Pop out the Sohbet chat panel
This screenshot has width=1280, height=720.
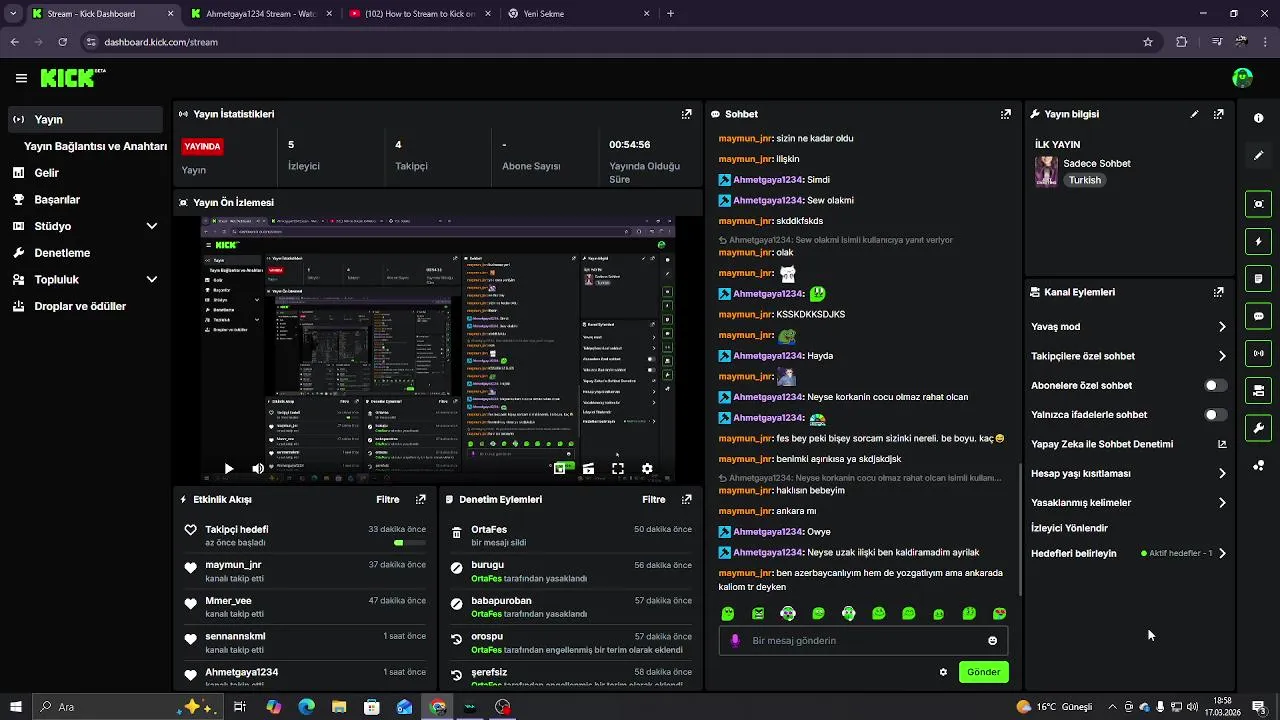pyautogui.click(x=1005, y=114)
